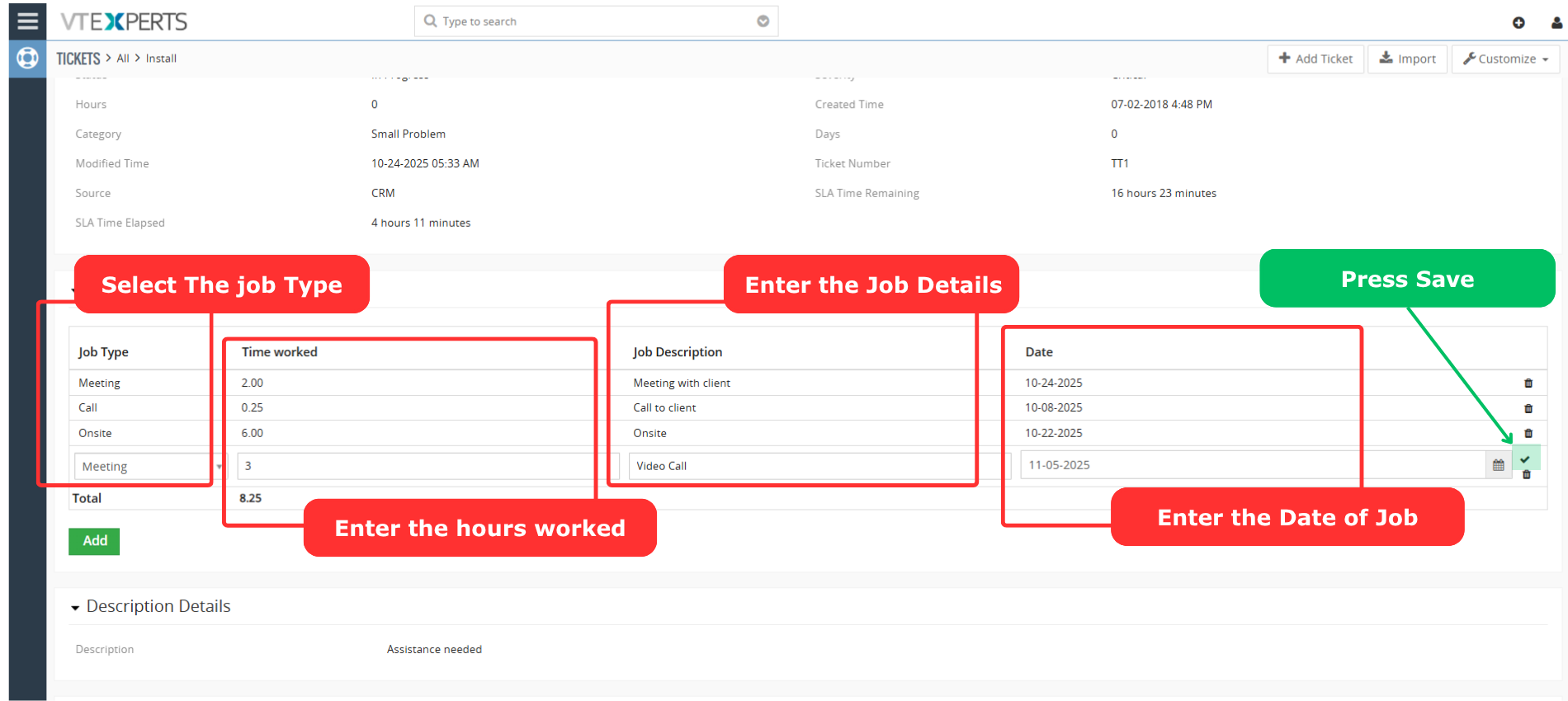
Task: Delete the Call to client row
Action: (1528, 408)
